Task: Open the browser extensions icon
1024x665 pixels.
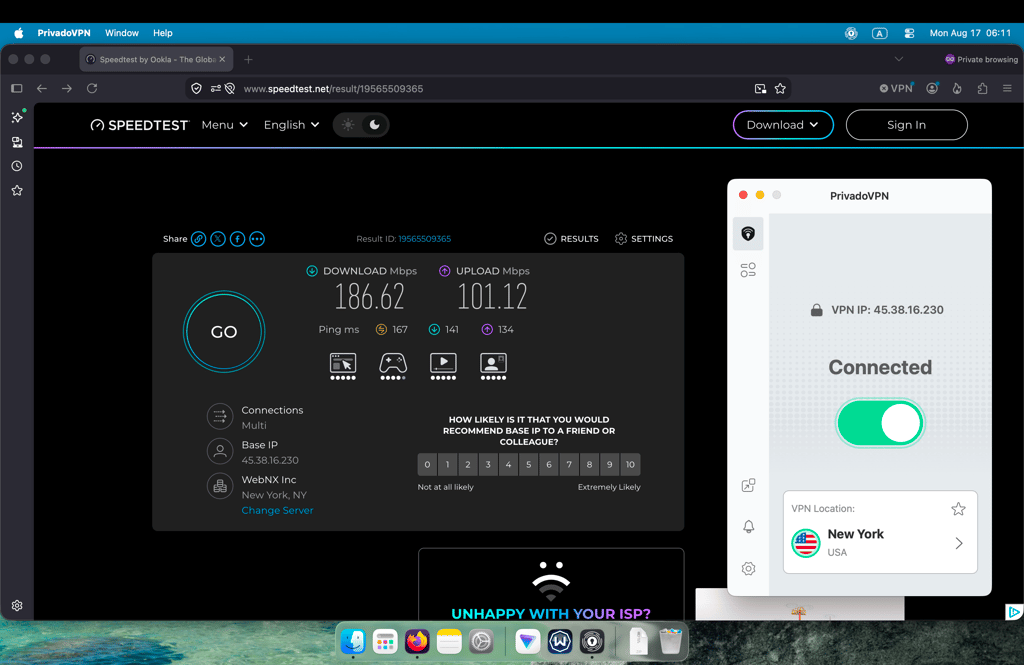Action: pos(982,88)
